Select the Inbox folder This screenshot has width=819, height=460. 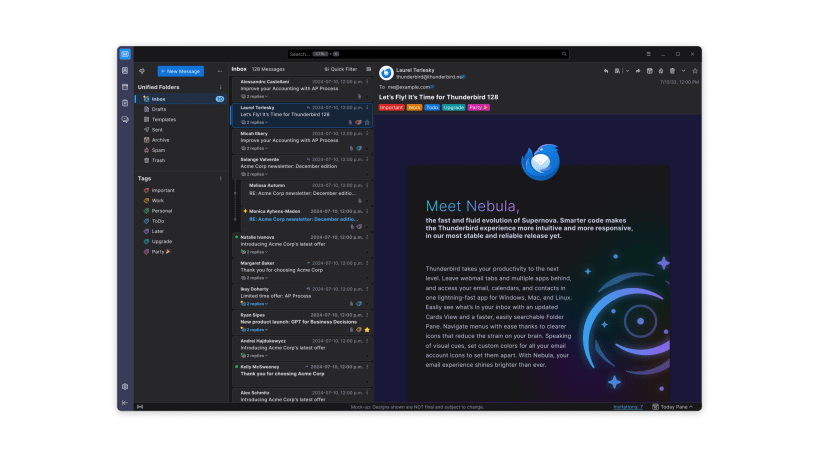(181, 99)
